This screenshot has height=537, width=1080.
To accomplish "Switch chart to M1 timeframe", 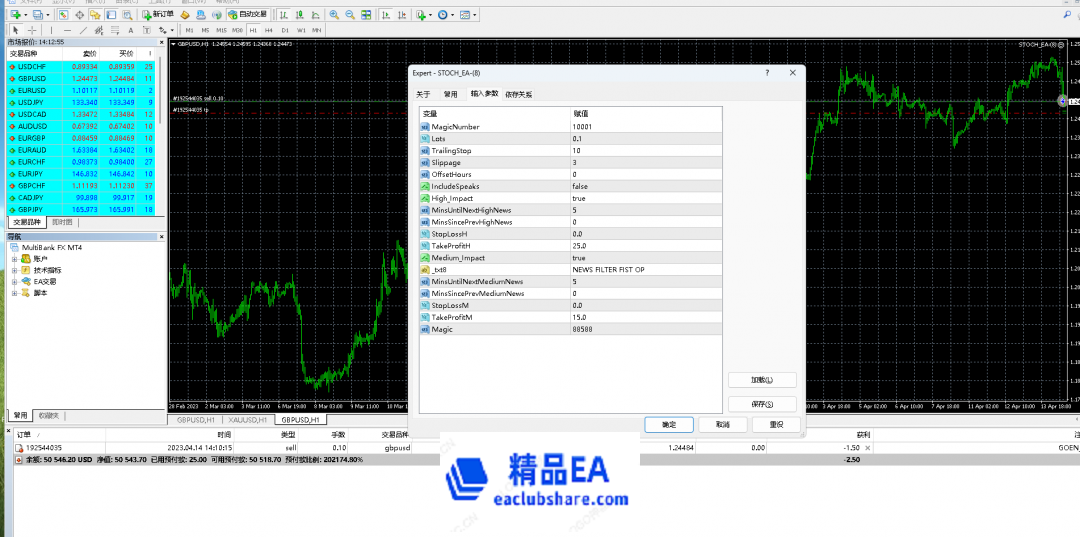I will point(189,30).
